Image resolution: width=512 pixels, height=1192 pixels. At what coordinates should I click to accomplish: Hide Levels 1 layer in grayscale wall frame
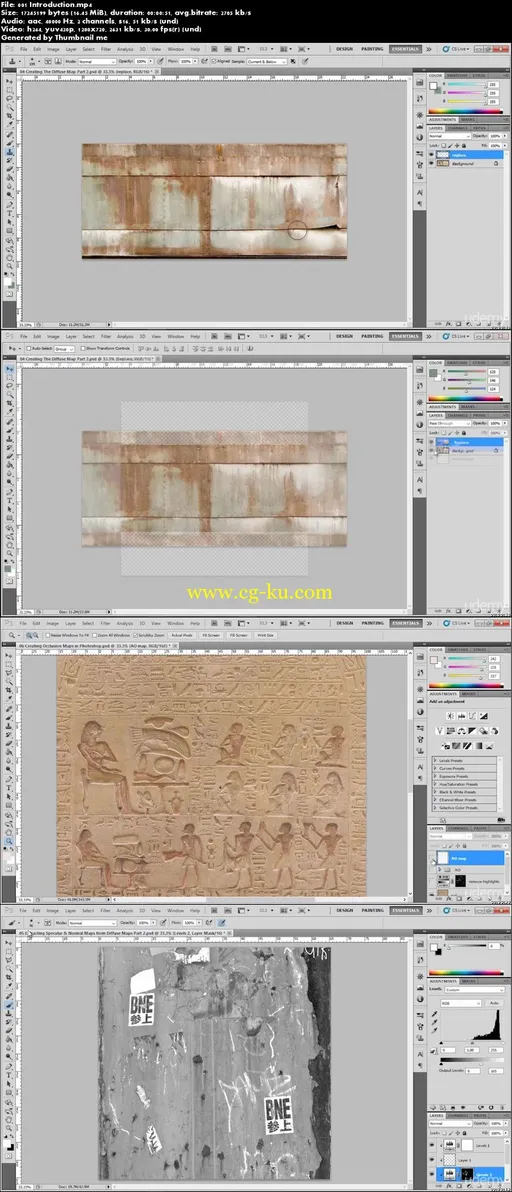pyautogui.click(x=432, y=1145)
